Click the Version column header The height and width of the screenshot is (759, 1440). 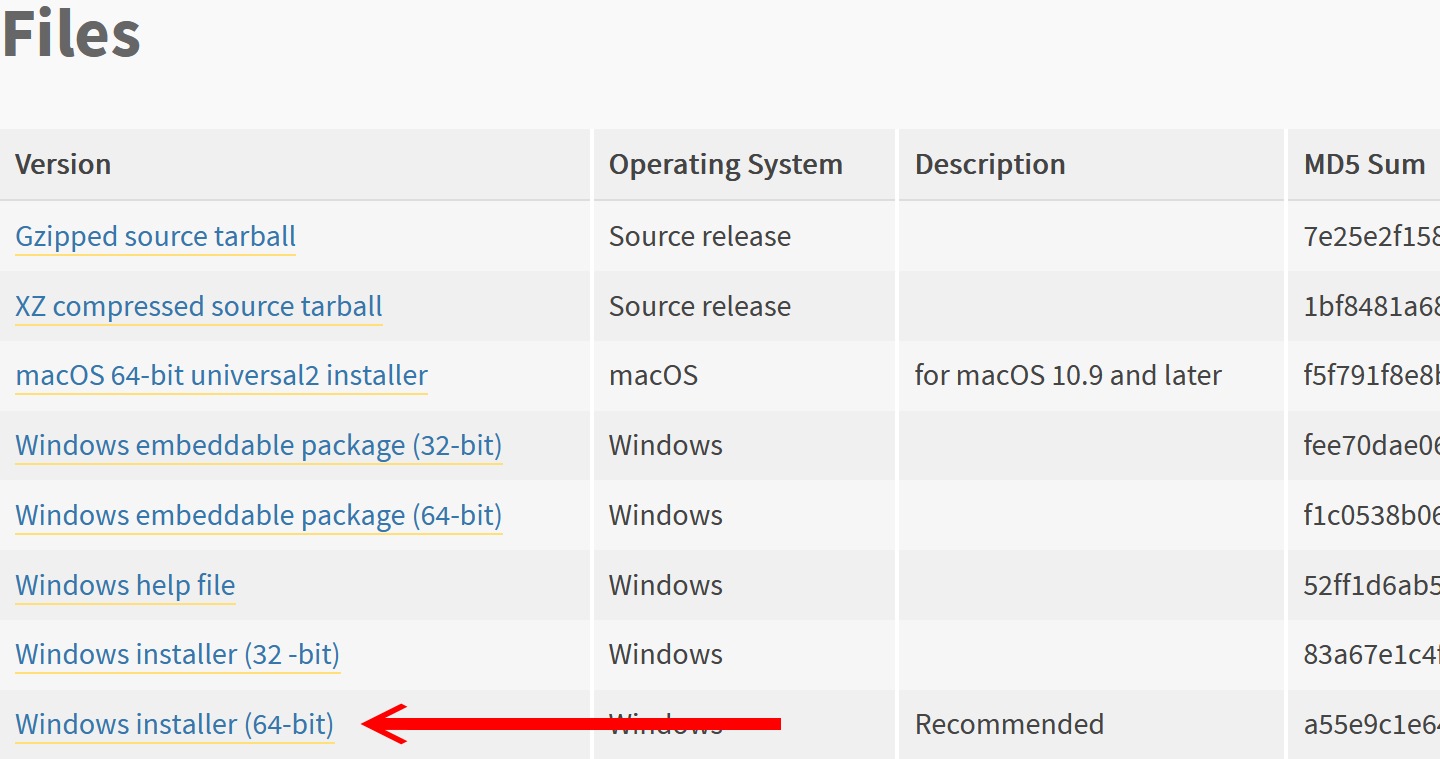tap(63, 164)
